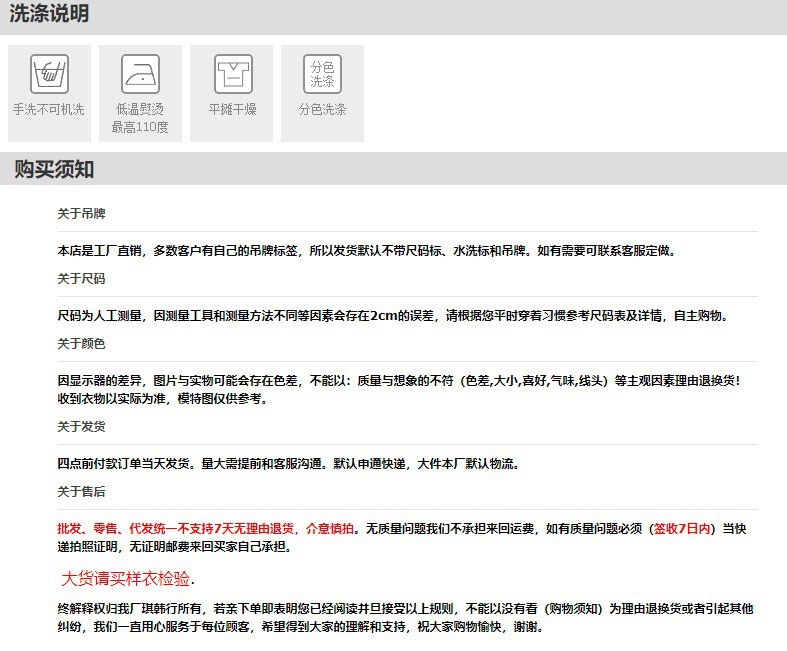787x651 pixels.
Task: Click the red 大货请买样衣检验 notice
Action: point(128,579)
